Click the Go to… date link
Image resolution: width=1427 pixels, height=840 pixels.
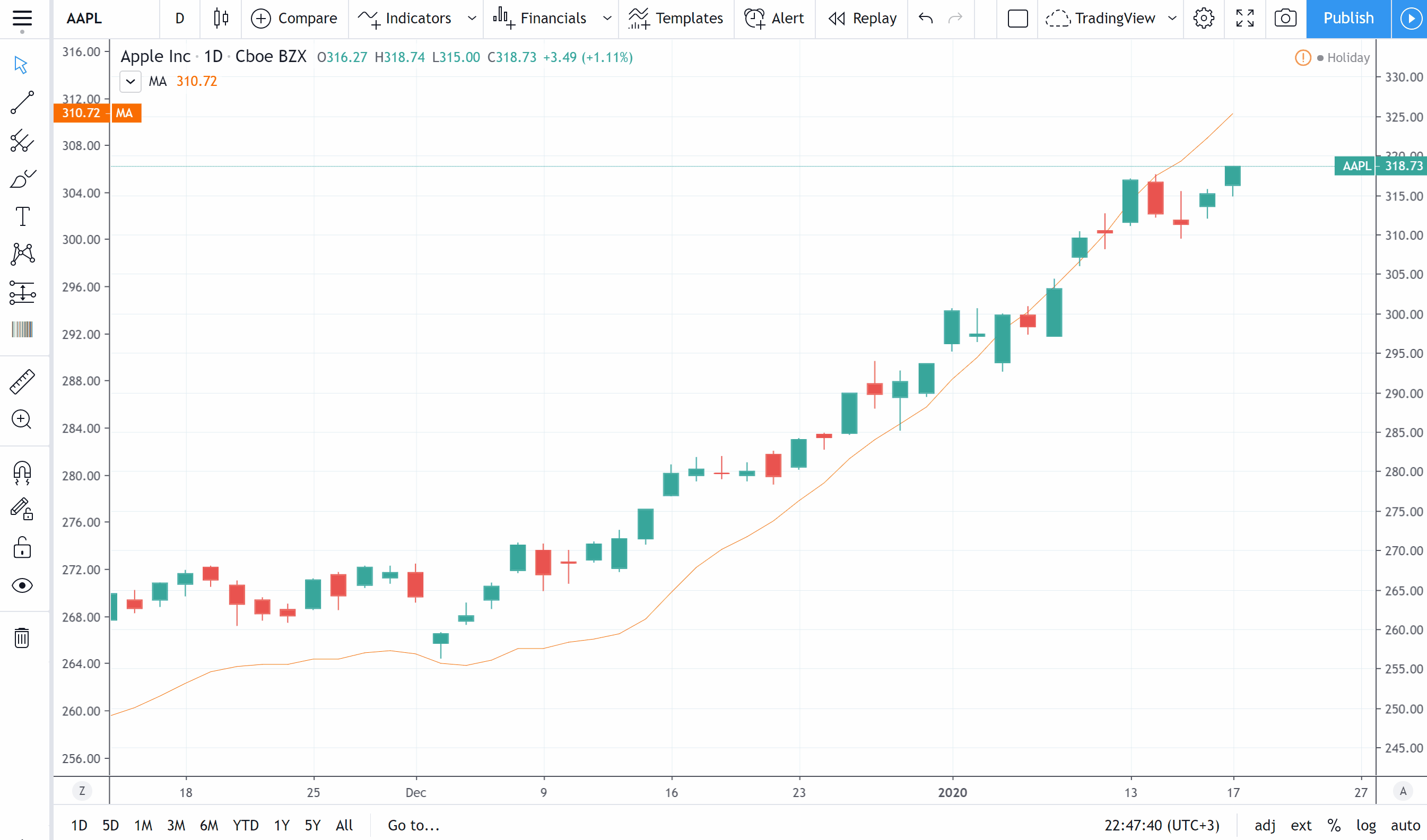click(x=413, y=825)
